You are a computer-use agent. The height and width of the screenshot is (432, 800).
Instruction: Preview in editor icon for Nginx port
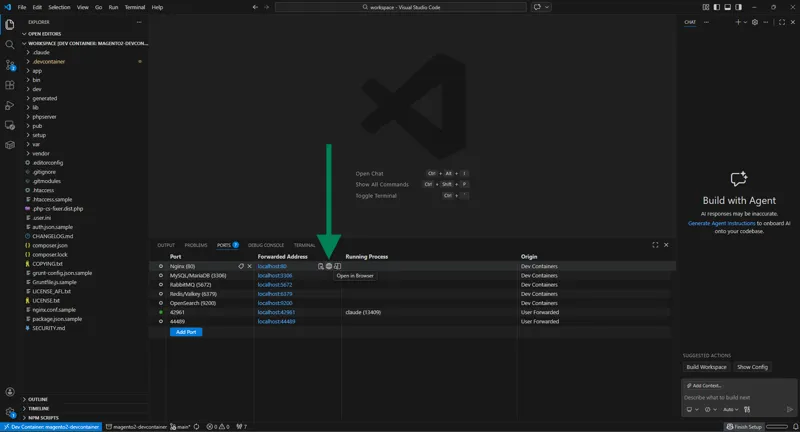[x=338, y=266]
